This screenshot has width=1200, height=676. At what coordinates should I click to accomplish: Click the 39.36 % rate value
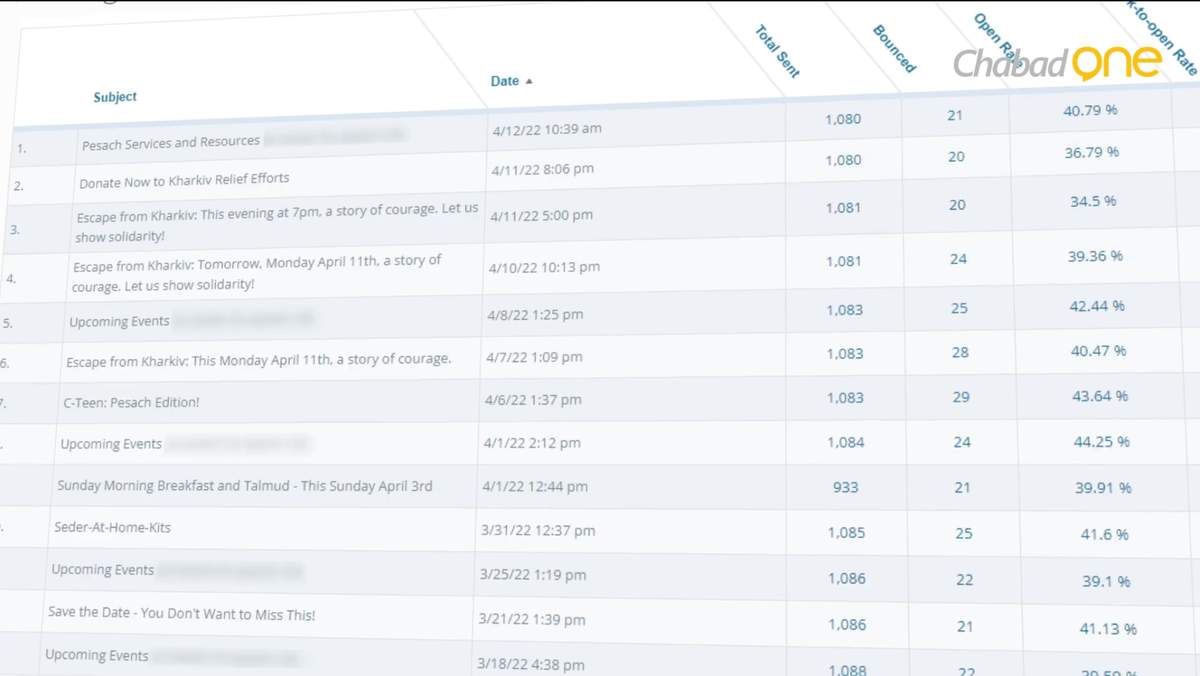click(x=1095, y=256)
